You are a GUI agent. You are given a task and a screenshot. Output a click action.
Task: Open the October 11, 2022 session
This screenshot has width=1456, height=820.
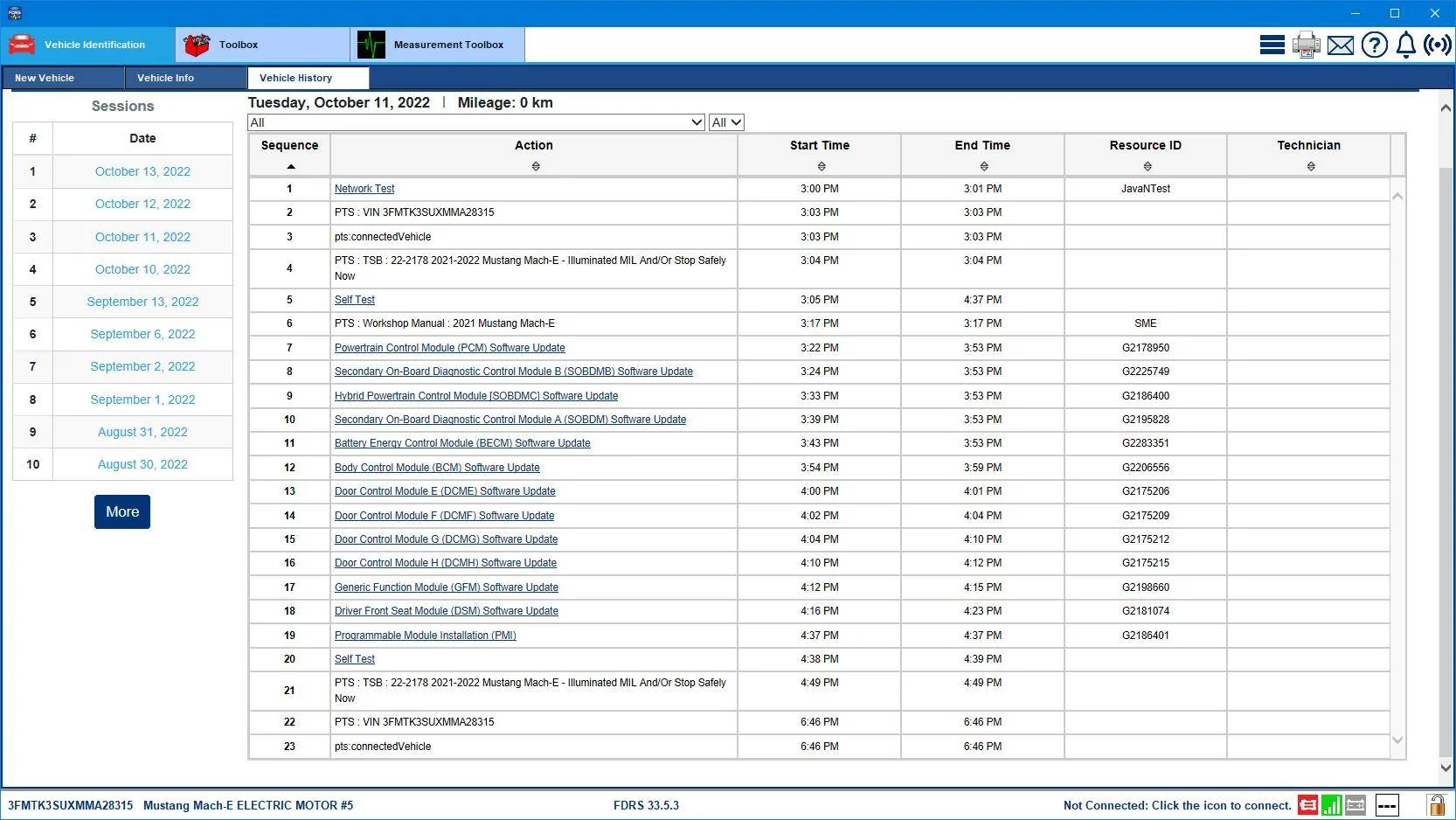[142, 237]
